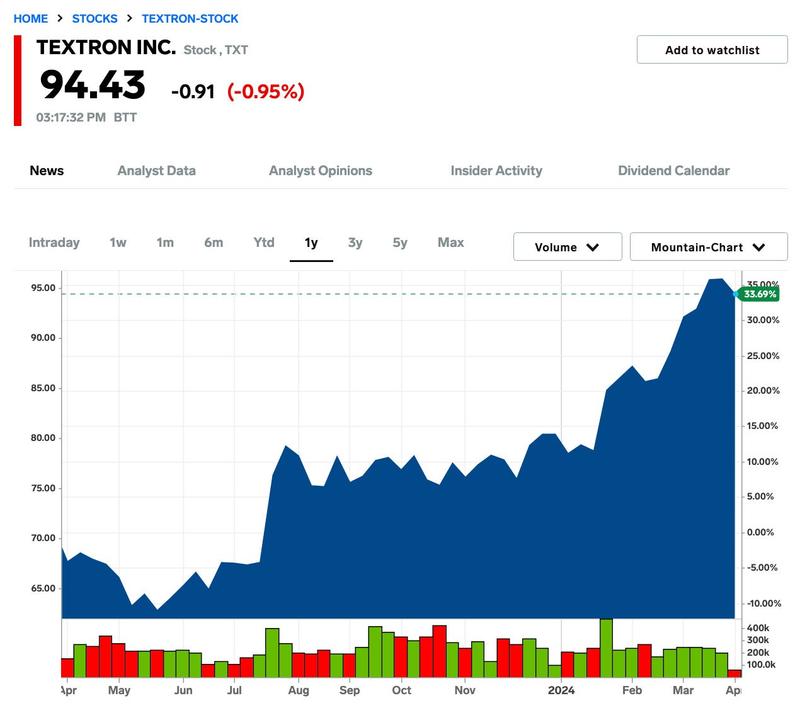Show 6m chart range
800x708 pixels.
[213, 242]
